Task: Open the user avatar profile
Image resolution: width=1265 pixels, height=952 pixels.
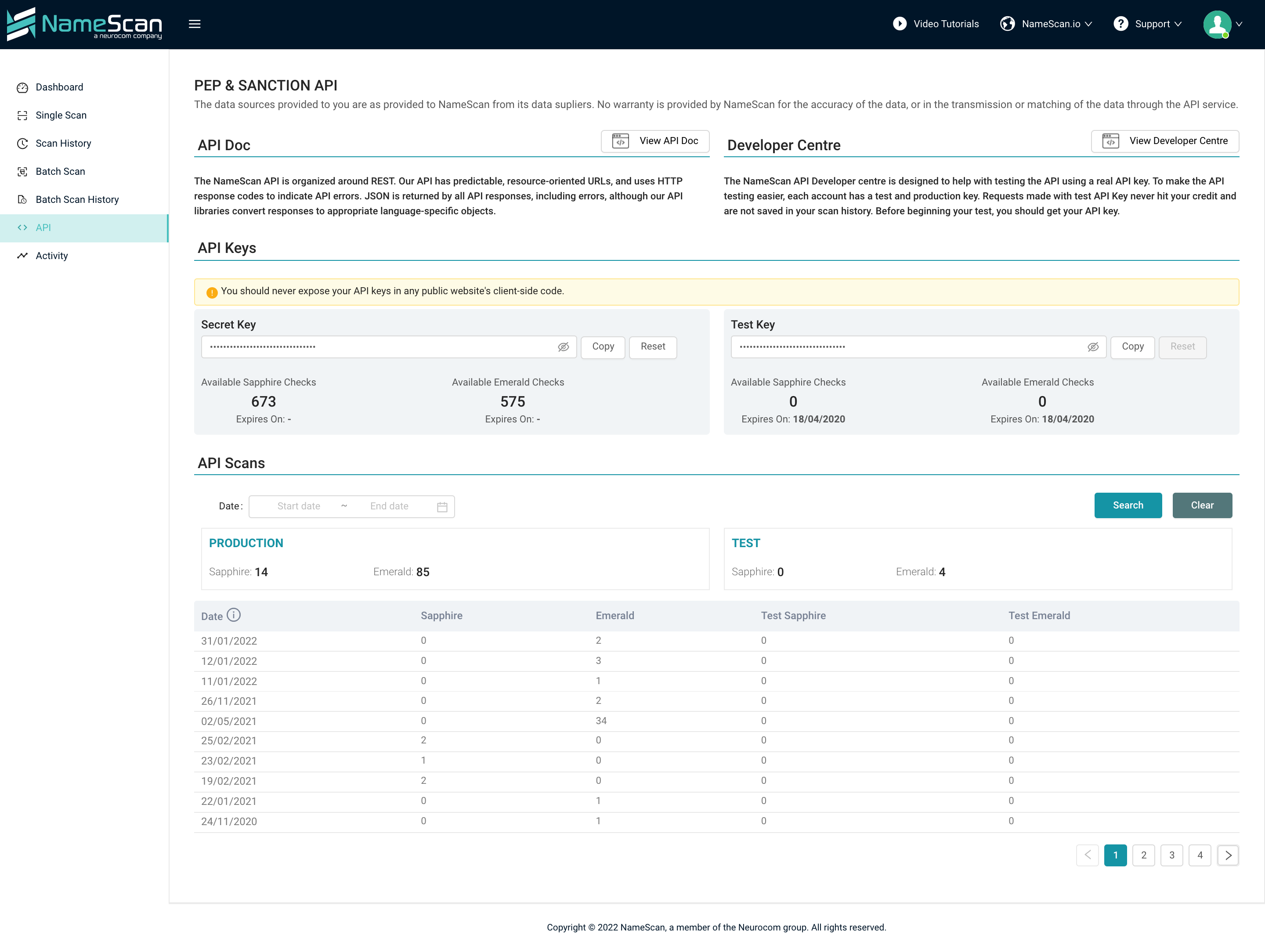Action: pyautogui.click(x=1217, y=24)
